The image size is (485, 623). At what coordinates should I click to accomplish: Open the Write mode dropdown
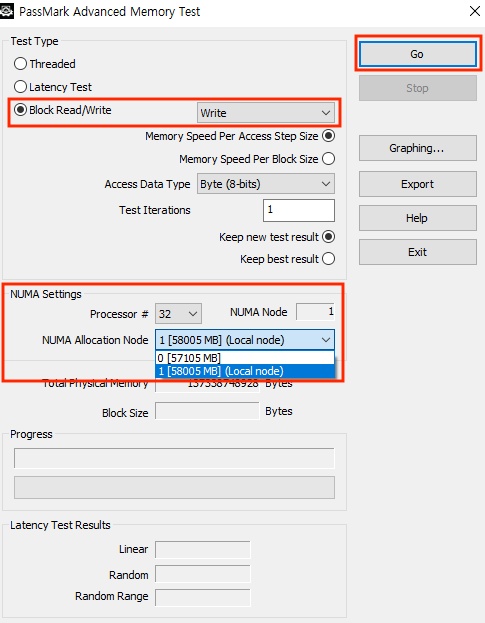266,113
